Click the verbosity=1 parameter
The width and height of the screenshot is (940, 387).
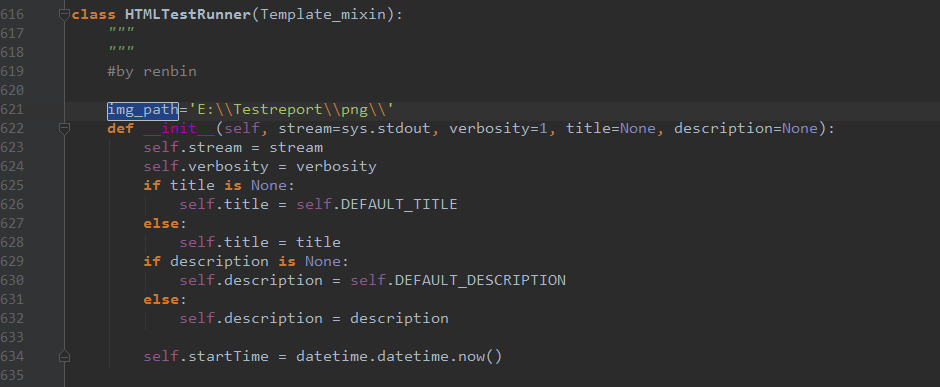[502, 129]
